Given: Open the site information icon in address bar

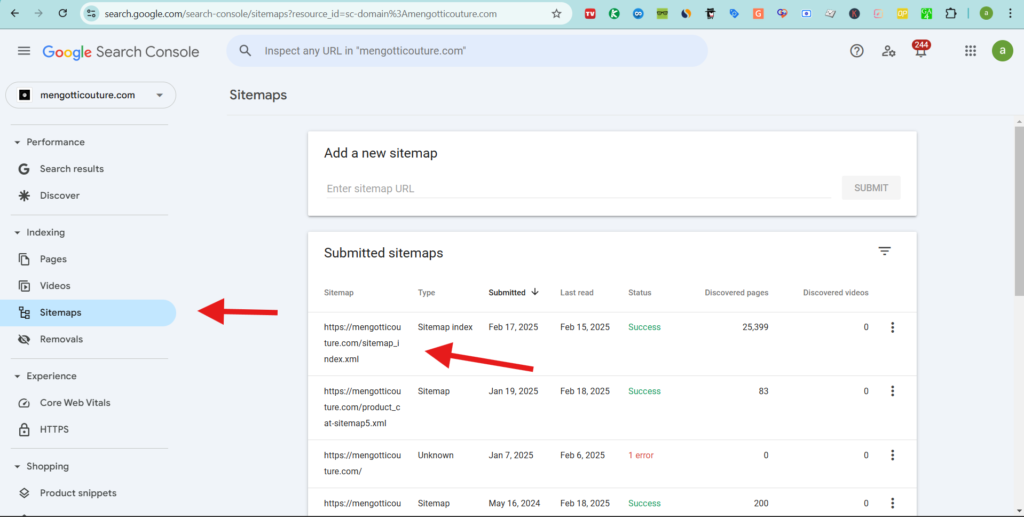Looking at the screenshot, I should [91, 13].
